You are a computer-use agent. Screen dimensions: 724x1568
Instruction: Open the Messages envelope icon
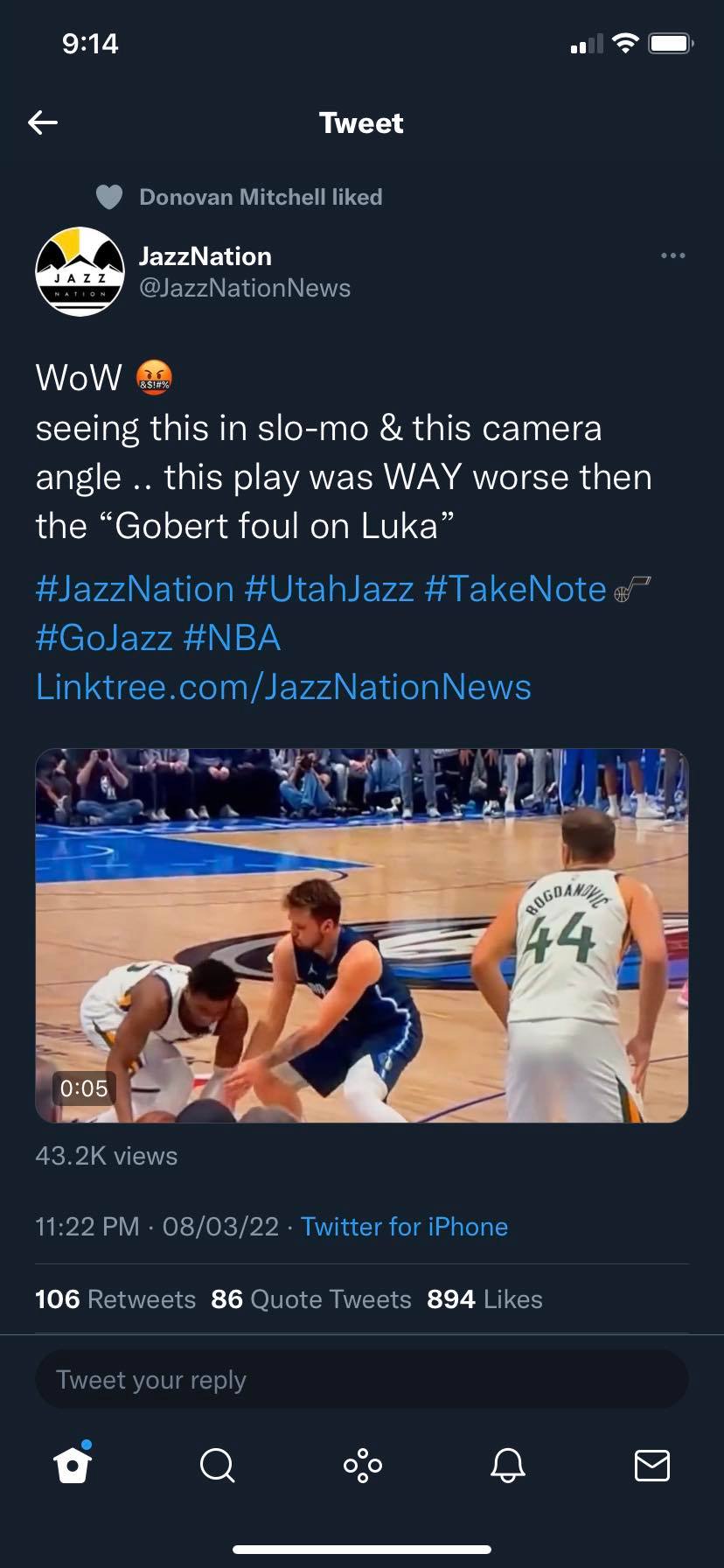(x=651, y=1465)
